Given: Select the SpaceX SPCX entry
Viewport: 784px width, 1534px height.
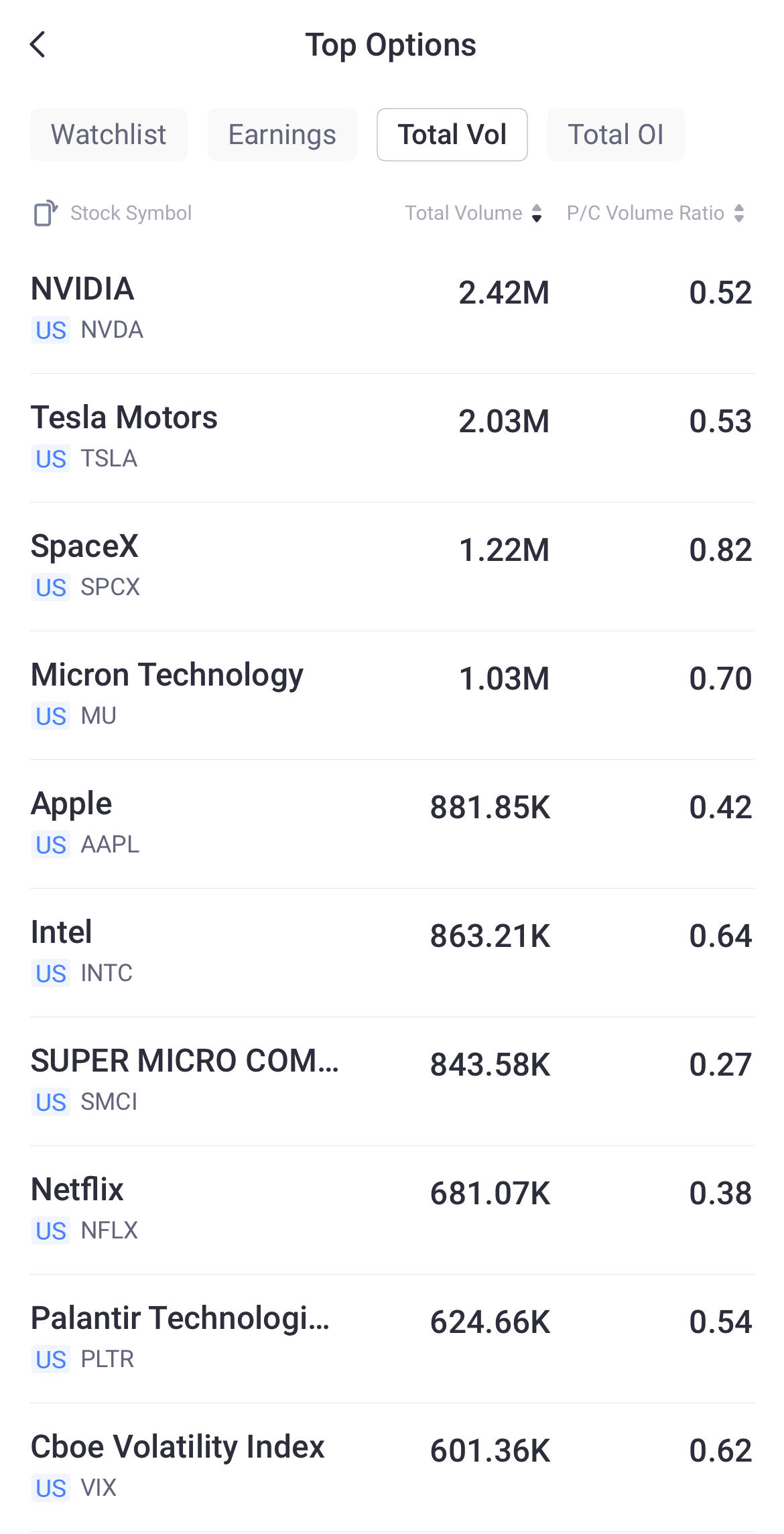Looking at the screenshot, I should point(392,567).
